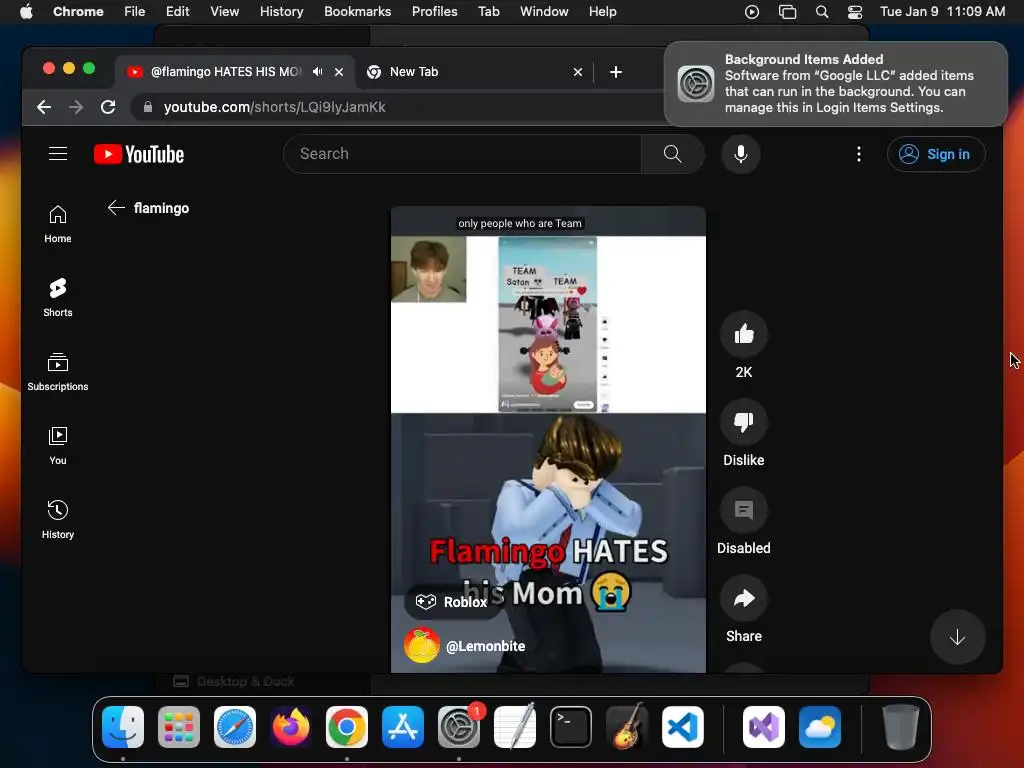
Task: Open the Roblox game tag
Action: point(453,601)
